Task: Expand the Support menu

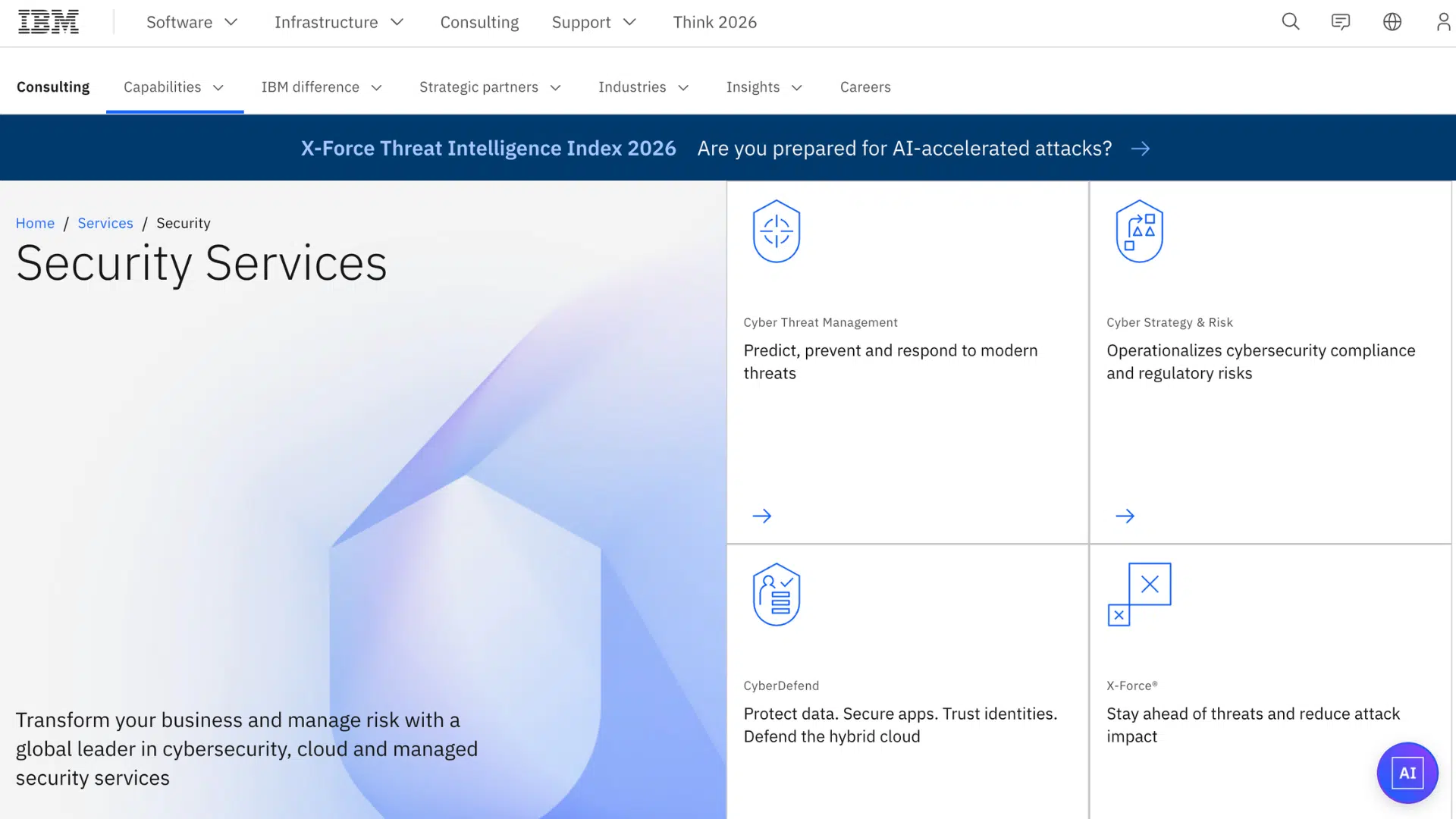Action: (x=594, y=22)
